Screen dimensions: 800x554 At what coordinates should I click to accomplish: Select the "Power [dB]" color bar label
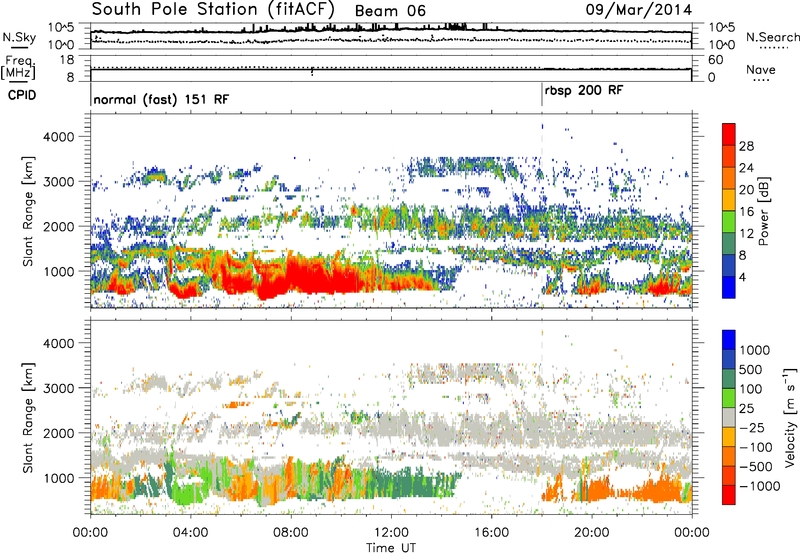click(764, 211)
